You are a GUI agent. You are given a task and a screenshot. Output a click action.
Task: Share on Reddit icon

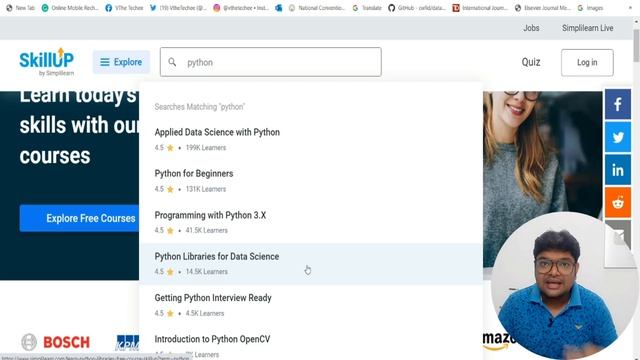[618, 202]
